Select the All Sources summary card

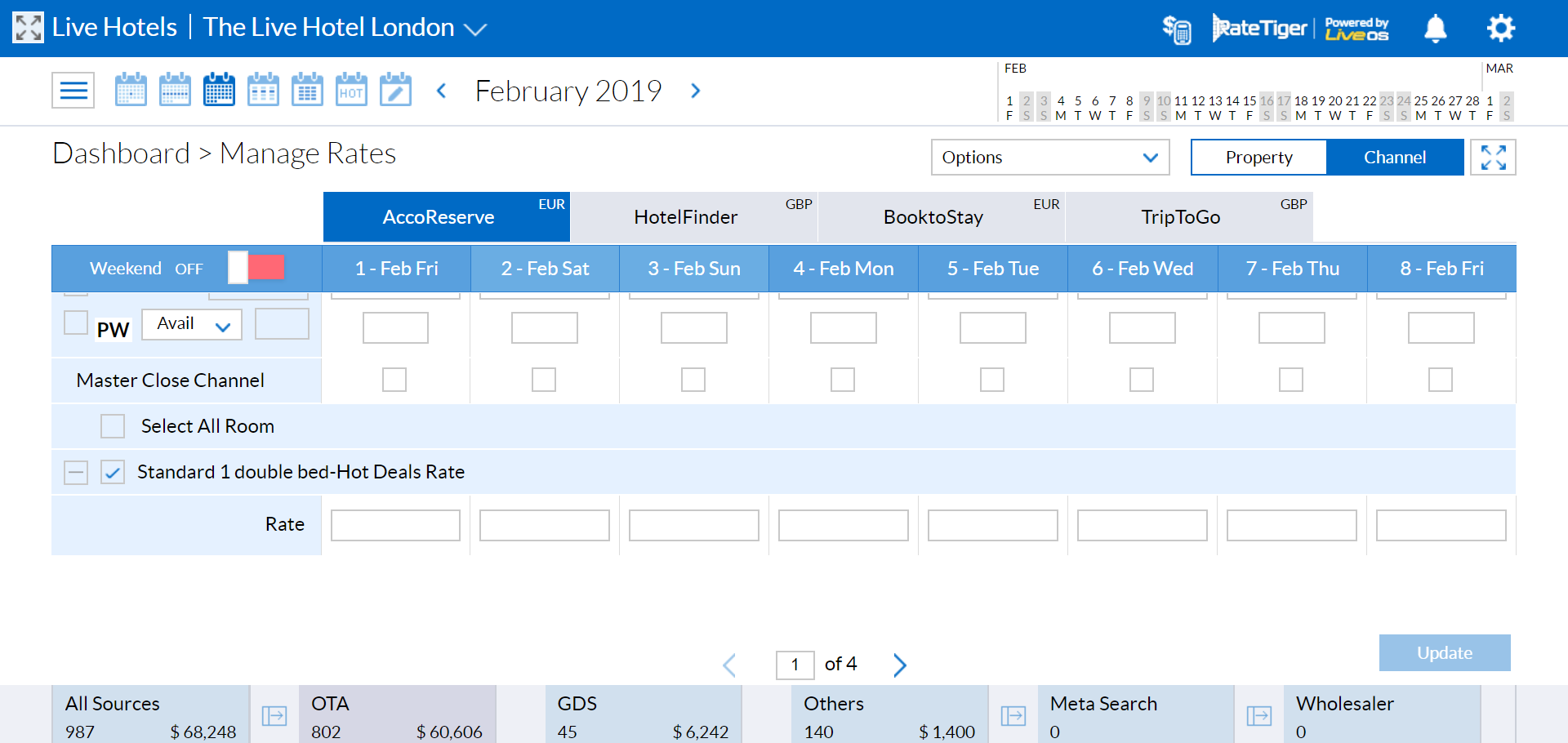150,714
